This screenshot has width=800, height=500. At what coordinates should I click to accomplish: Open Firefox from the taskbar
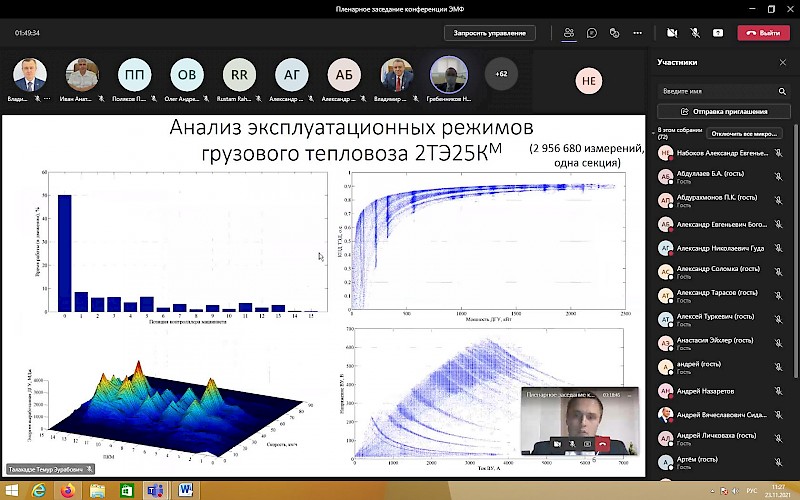click(67, 490)
